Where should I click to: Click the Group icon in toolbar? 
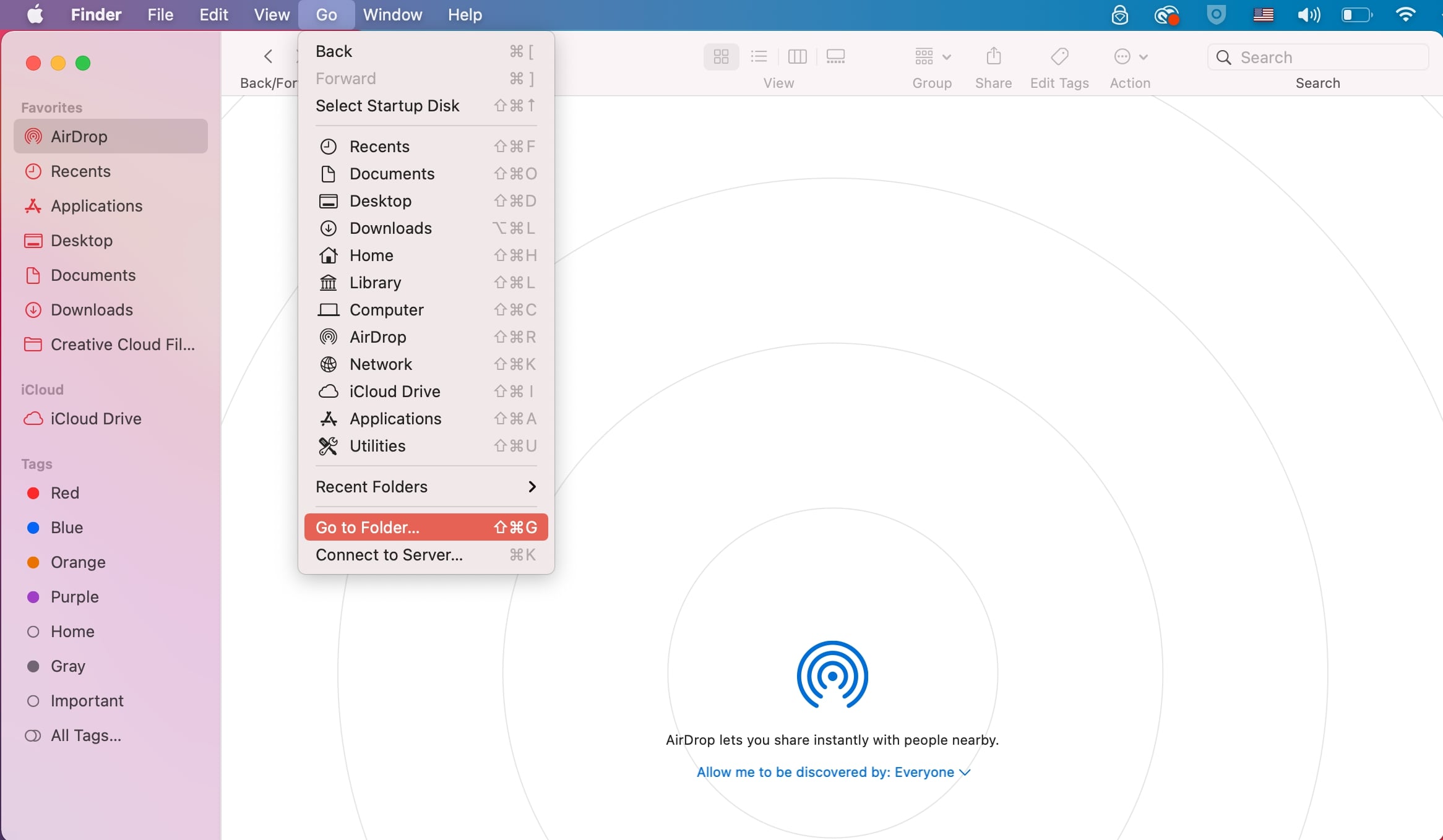click(x=931, y=57)
